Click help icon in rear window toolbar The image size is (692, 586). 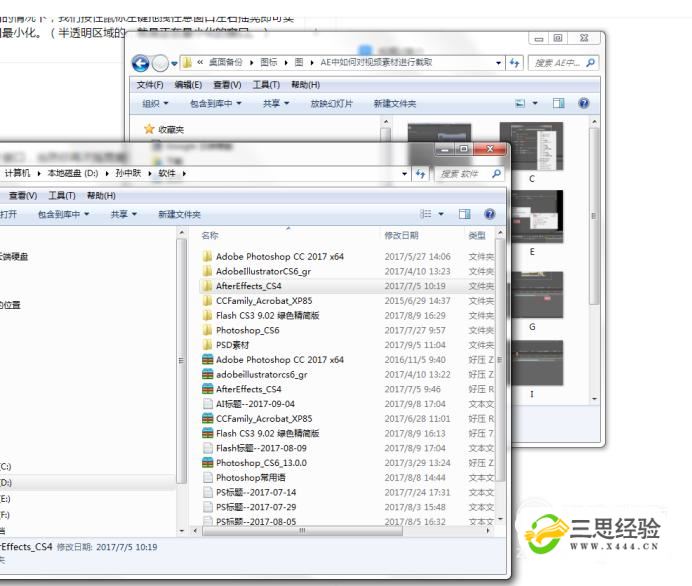pos(583,103)
